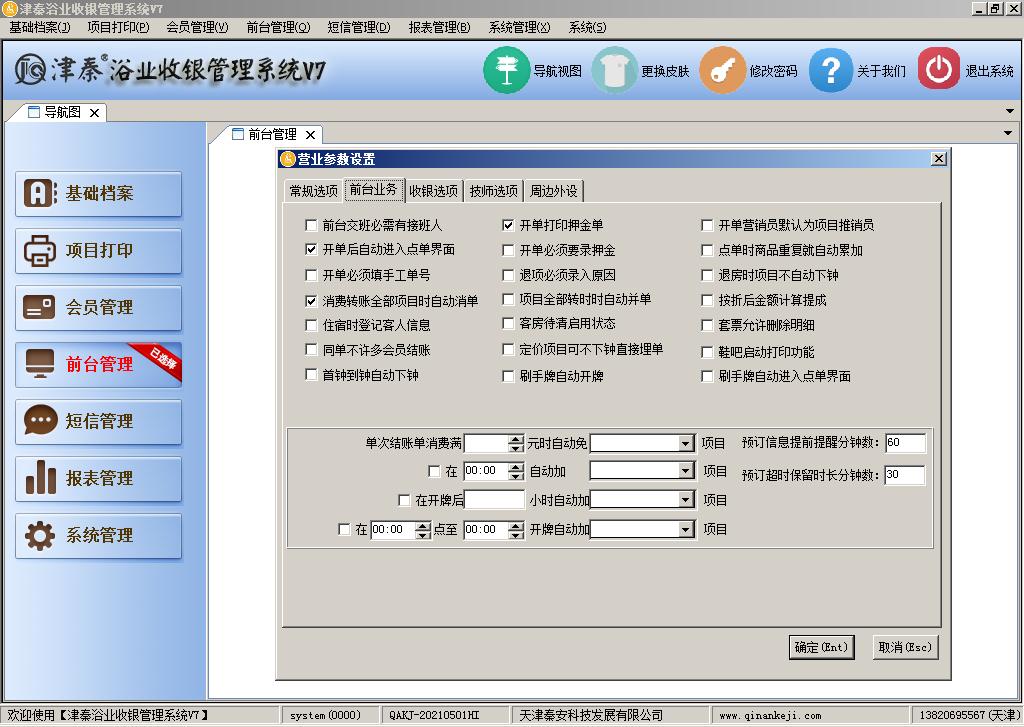Click the 预订信息提前提醒分钟数 input field
The image size is (1024, 727).
(905, 443)
